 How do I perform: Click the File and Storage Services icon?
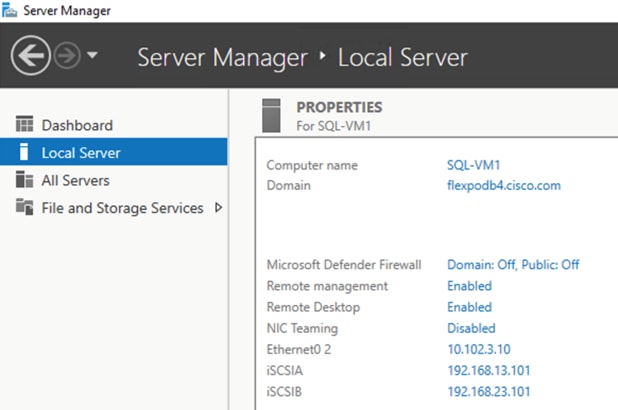(x=24, y=207)
